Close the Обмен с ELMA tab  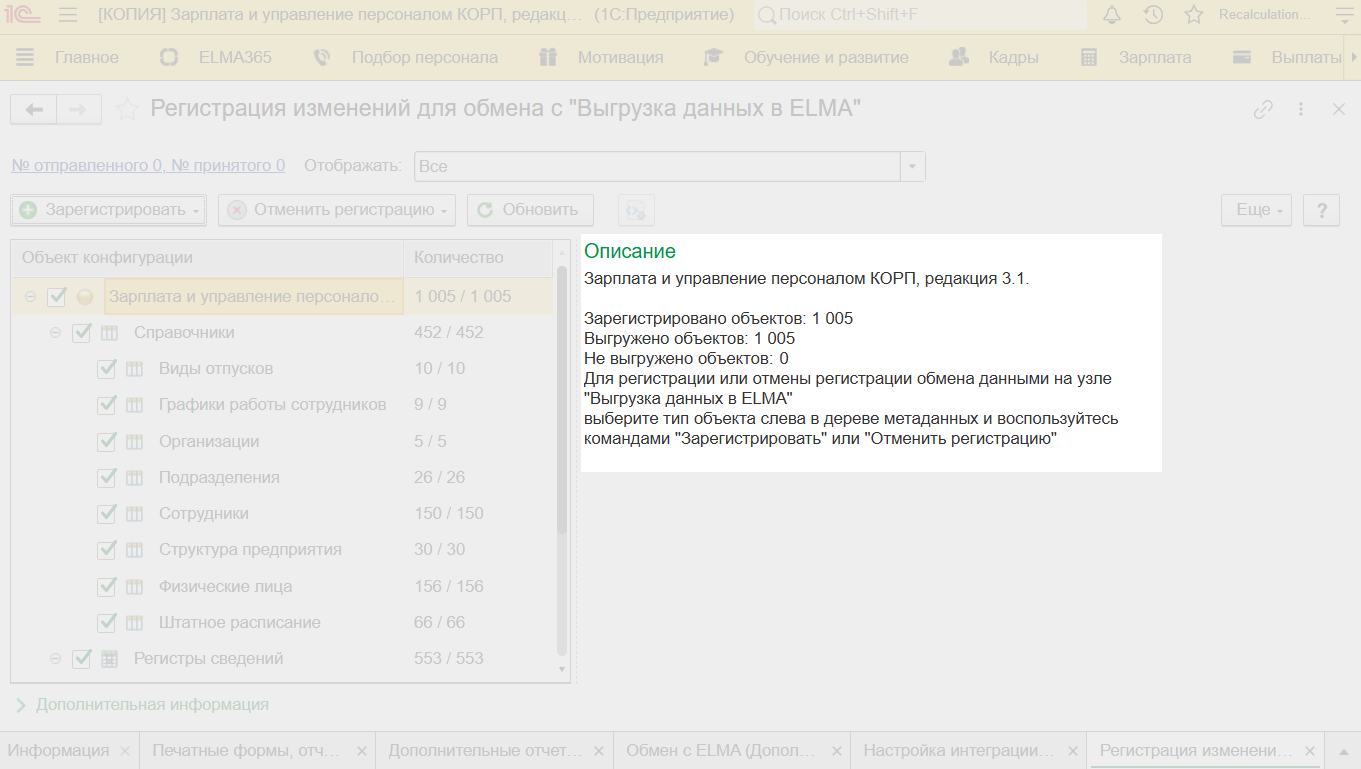[x=835, y=751]
